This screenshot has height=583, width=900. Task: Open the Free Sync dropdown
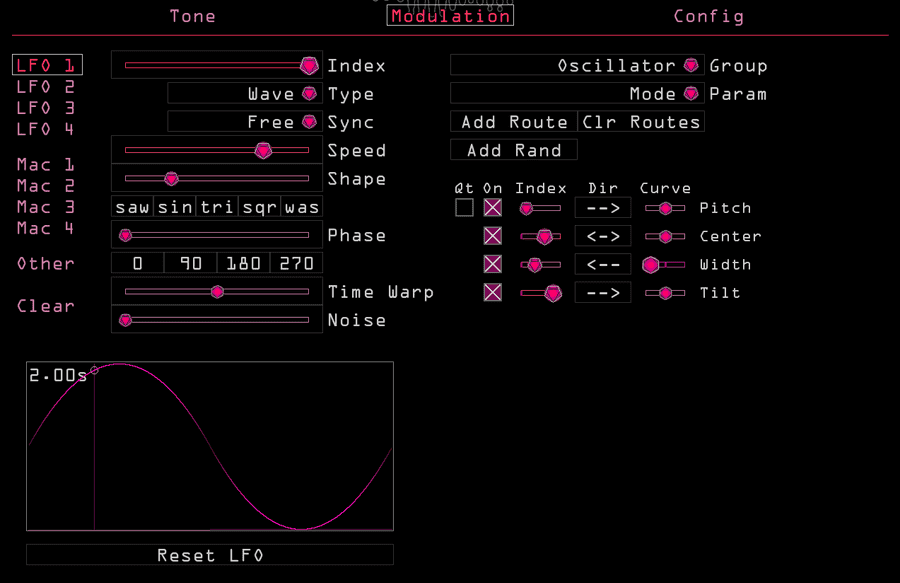click(x=245, y=122)
